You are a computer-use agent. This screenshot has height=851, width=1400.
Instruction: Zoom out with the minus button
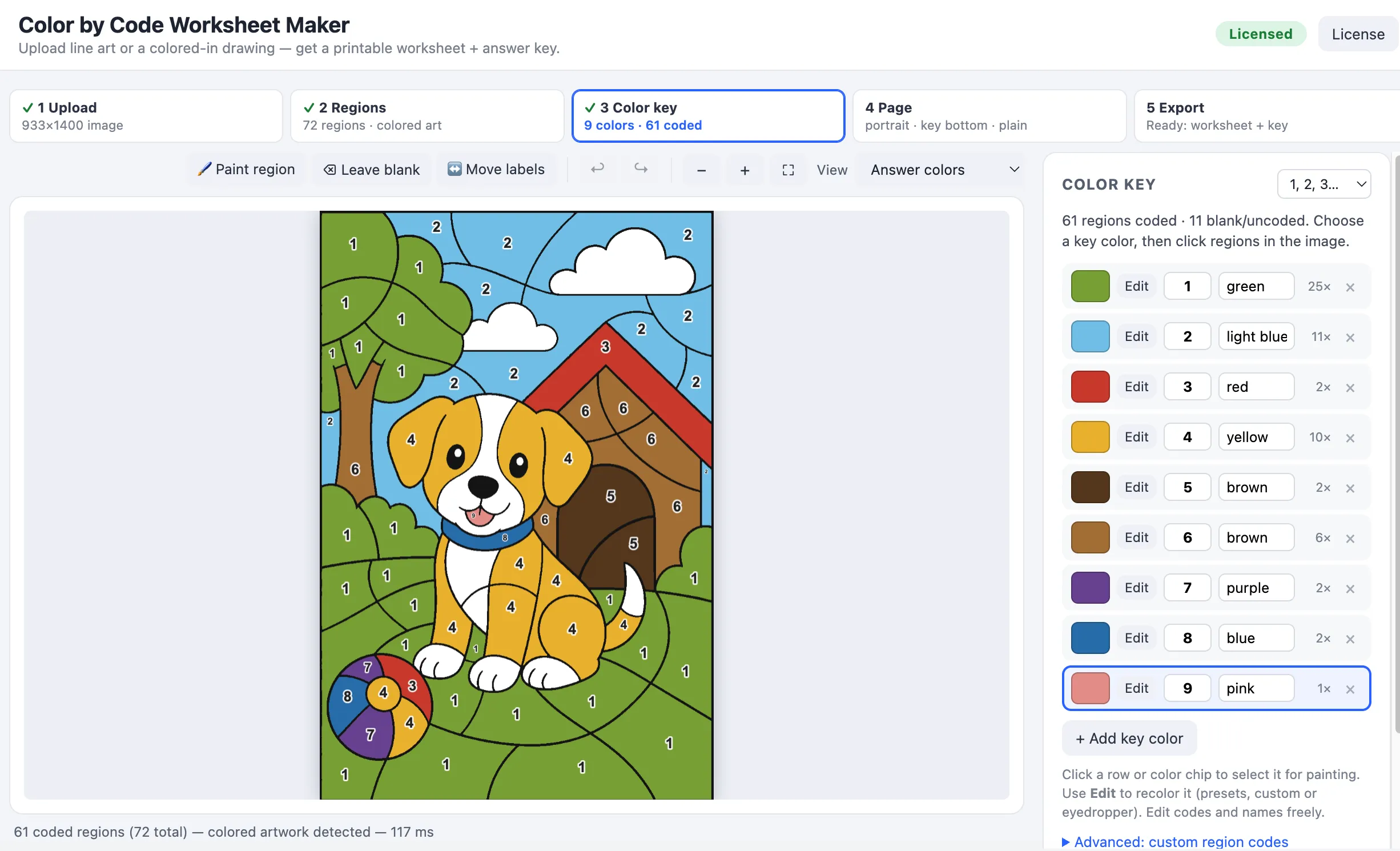702,170
